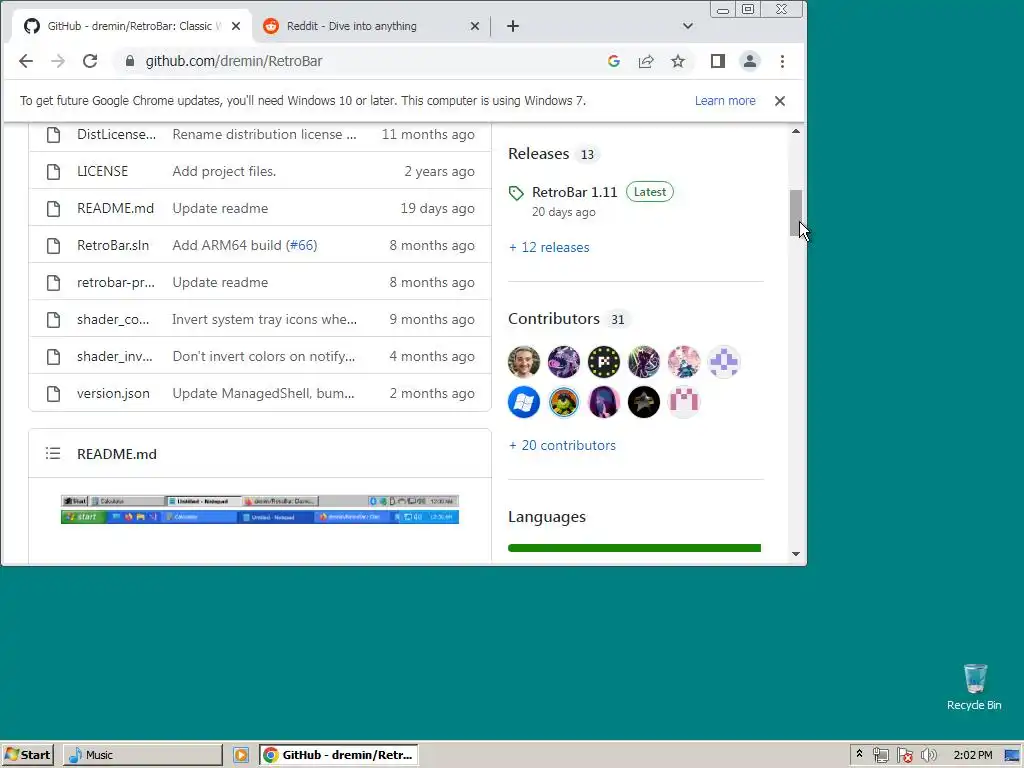Click the page scrollbar thumb
1024x768 pixels.
[x=795, y=214]
